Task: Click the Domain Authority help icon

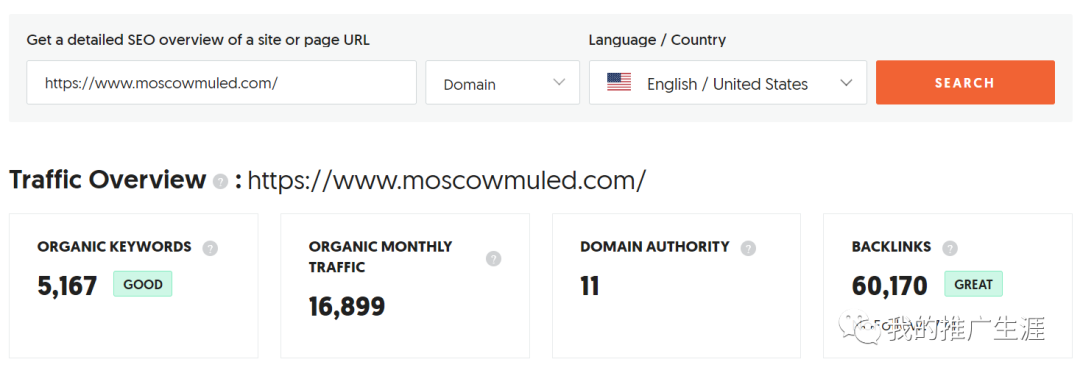Action: 748,248
